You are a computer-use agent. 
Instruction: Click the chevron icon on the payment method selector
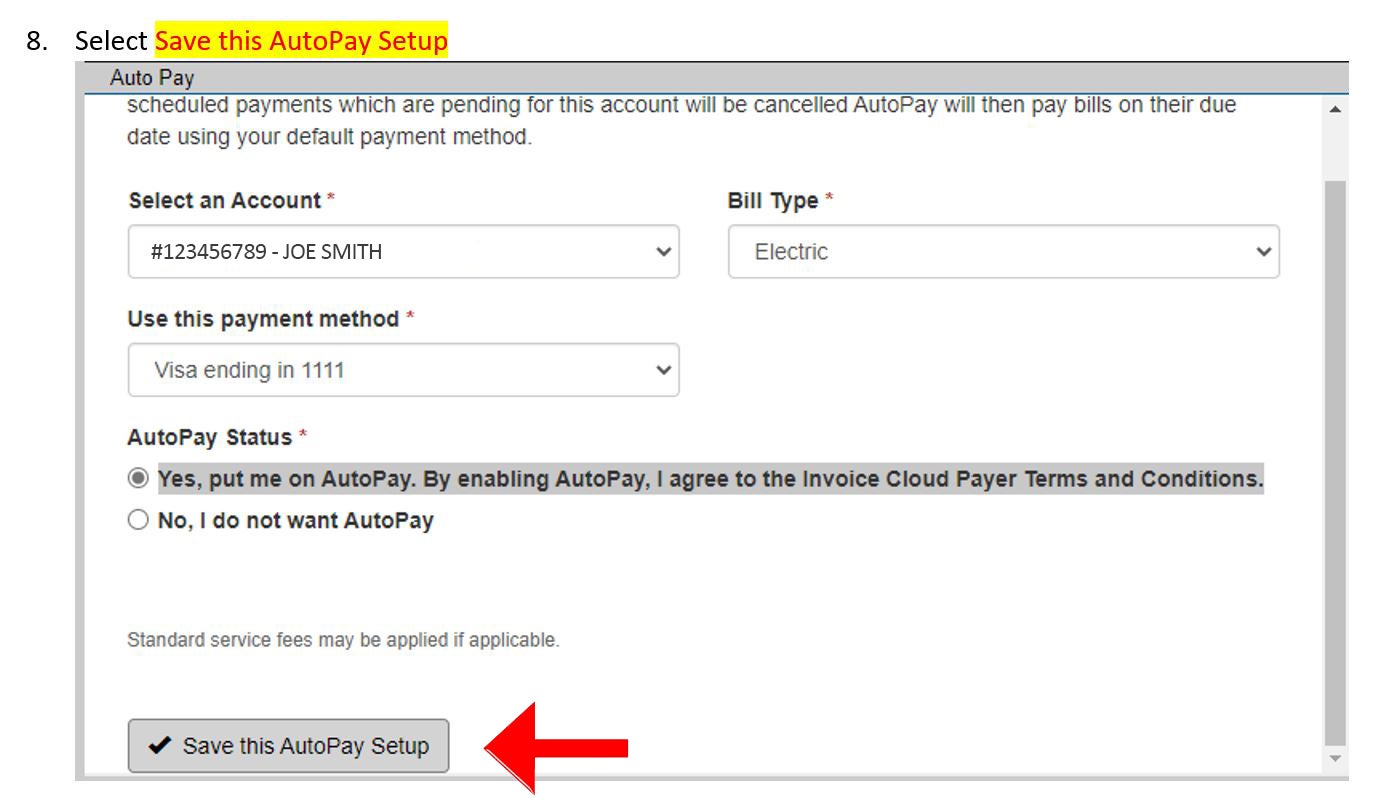[661, 369]
